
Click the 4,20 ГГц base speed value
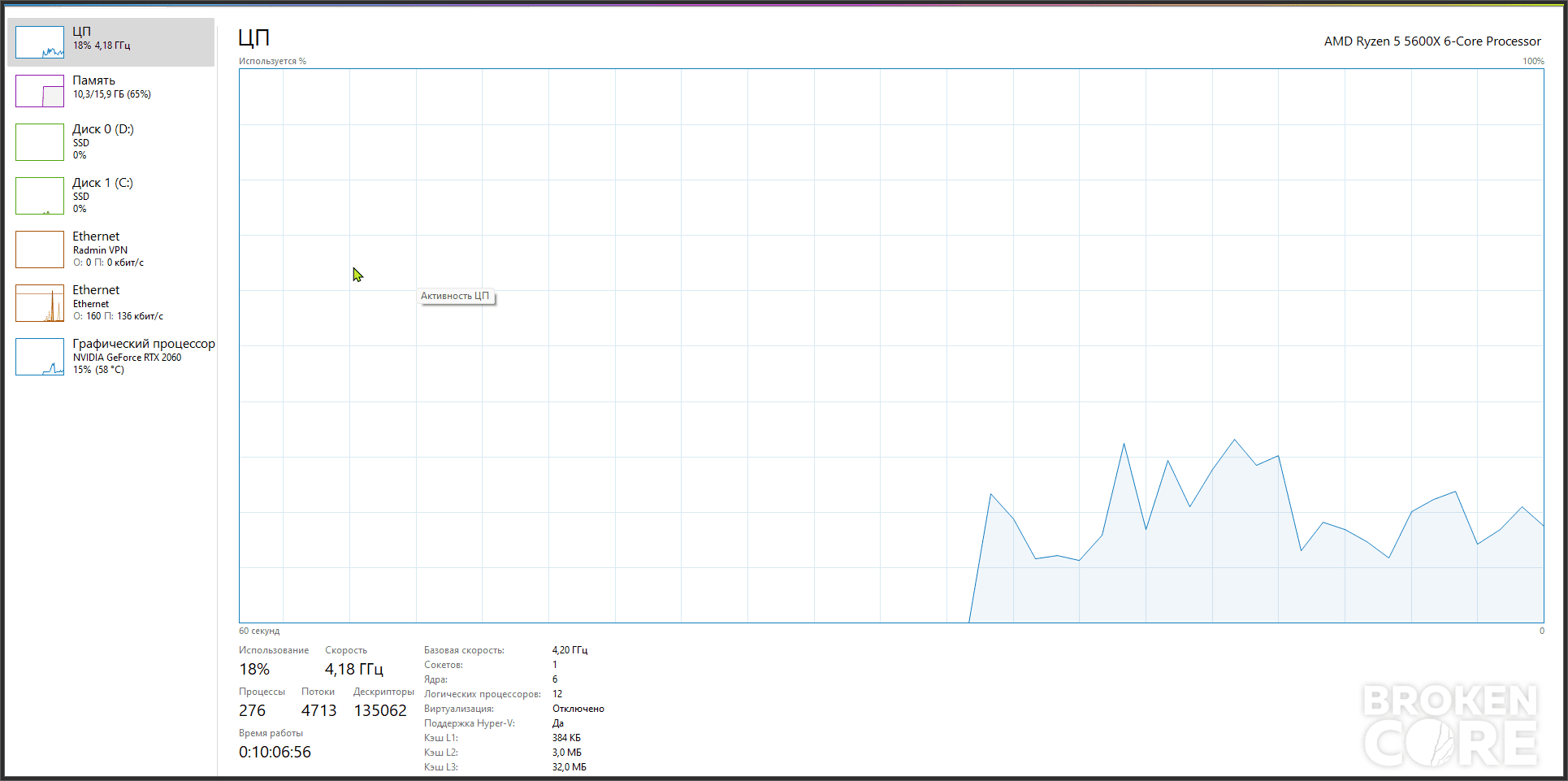pyautogui.click(x=570, y=650)
